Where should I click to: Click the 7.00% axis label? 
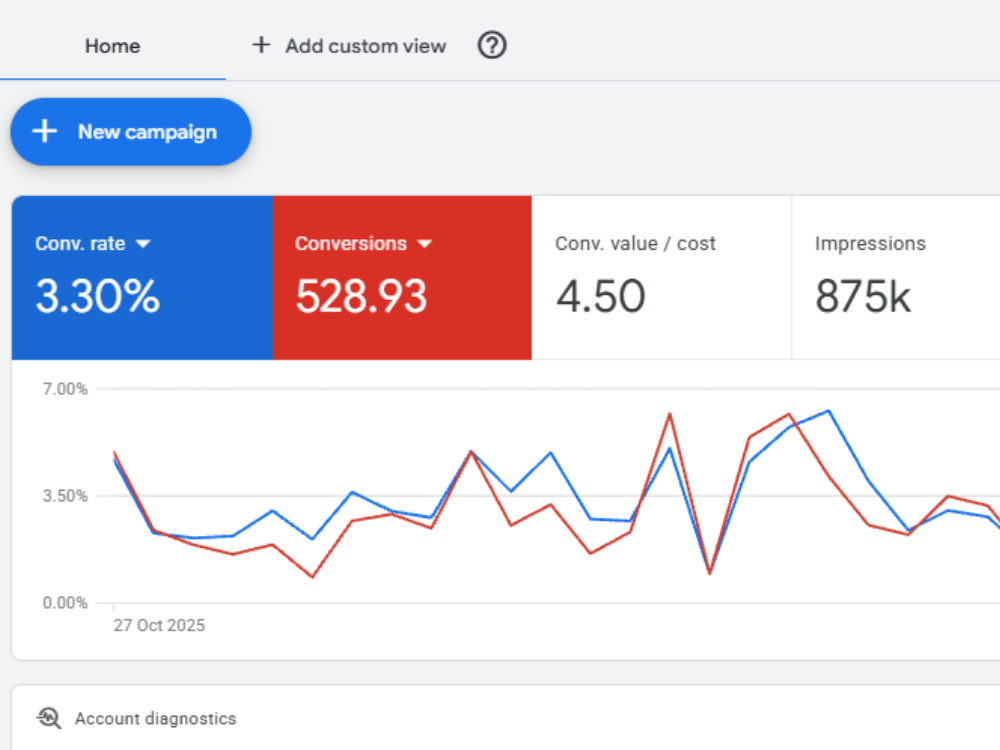pos(65,389)
